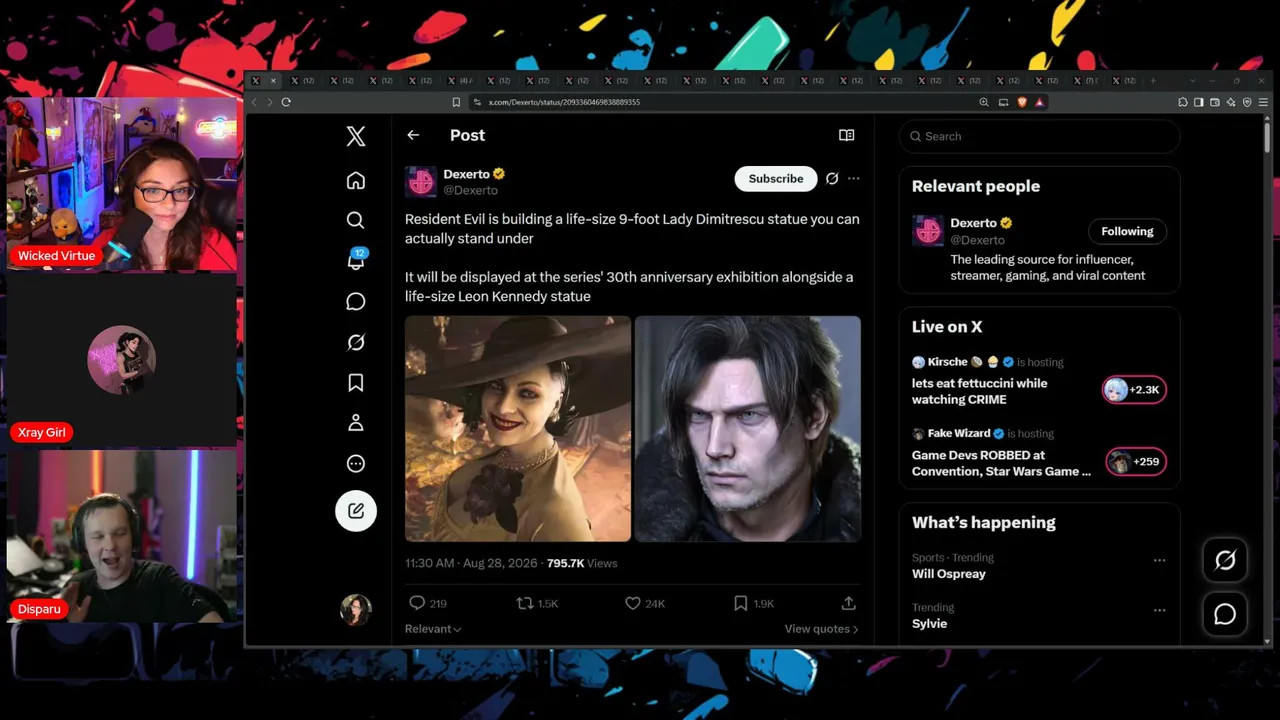Bookmark the post showing 1.9K bookmarks

pyautogui.click(x=753, y=603)
